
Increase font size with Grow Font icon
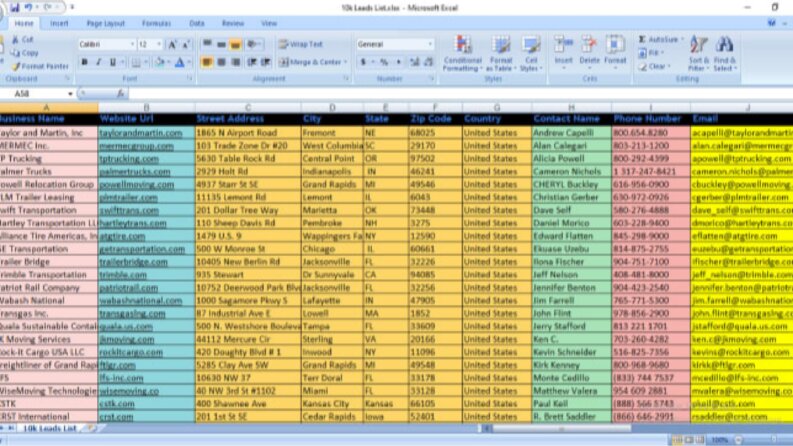click(x=172, y=44)
